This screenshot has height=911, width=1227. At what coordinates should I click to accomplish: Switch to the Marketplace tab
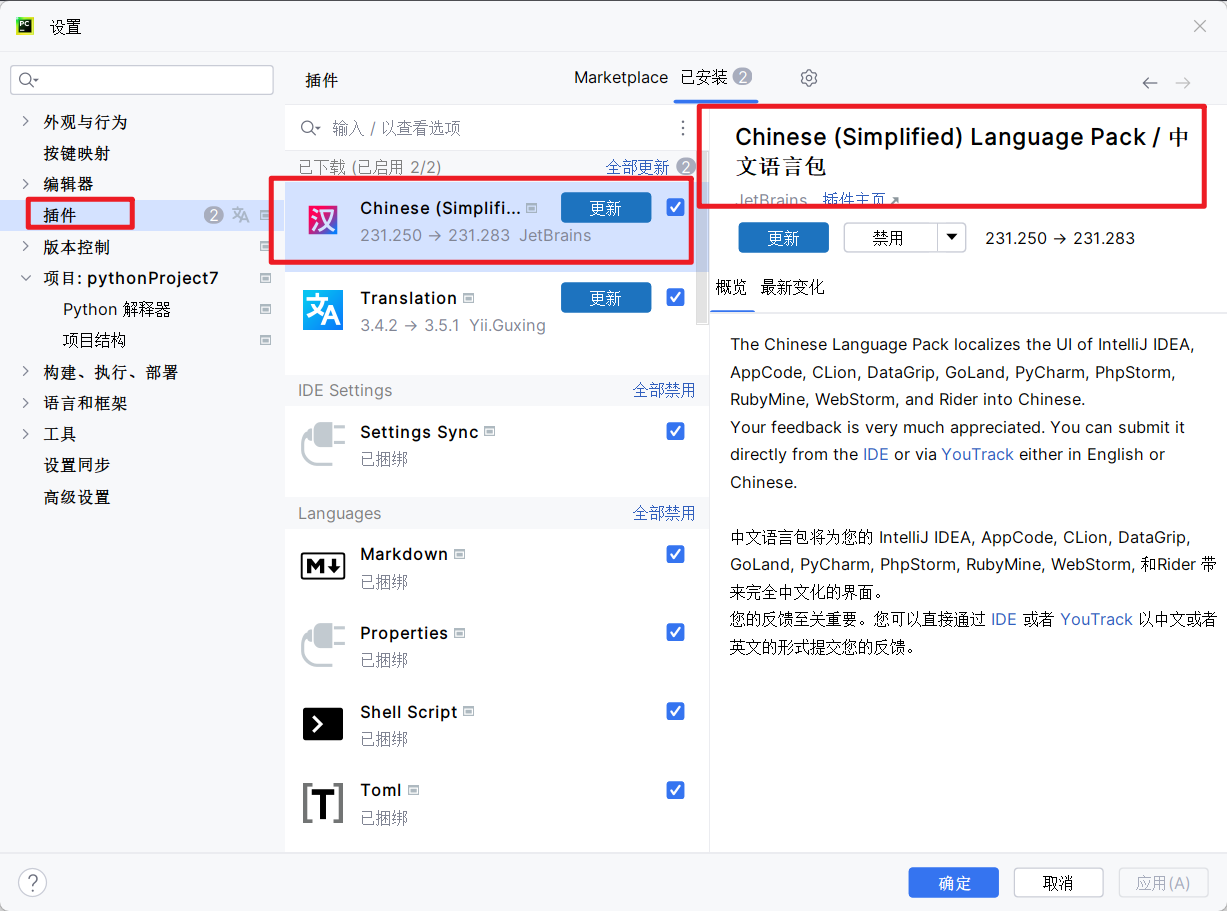[620, 78]
